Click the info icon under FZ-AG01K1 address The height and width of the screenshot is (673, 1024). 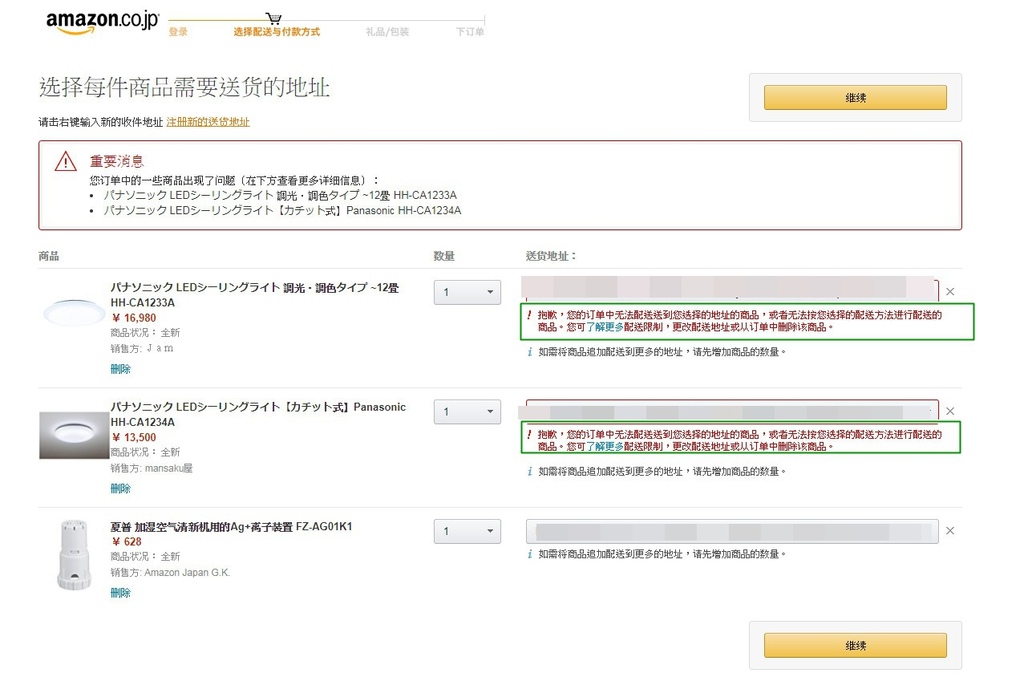[530, 554]
